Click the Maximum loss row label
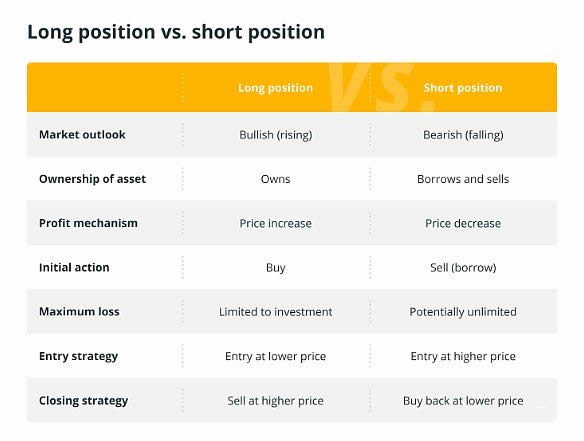This screenshot has height=441, width=584. point(79,311)
